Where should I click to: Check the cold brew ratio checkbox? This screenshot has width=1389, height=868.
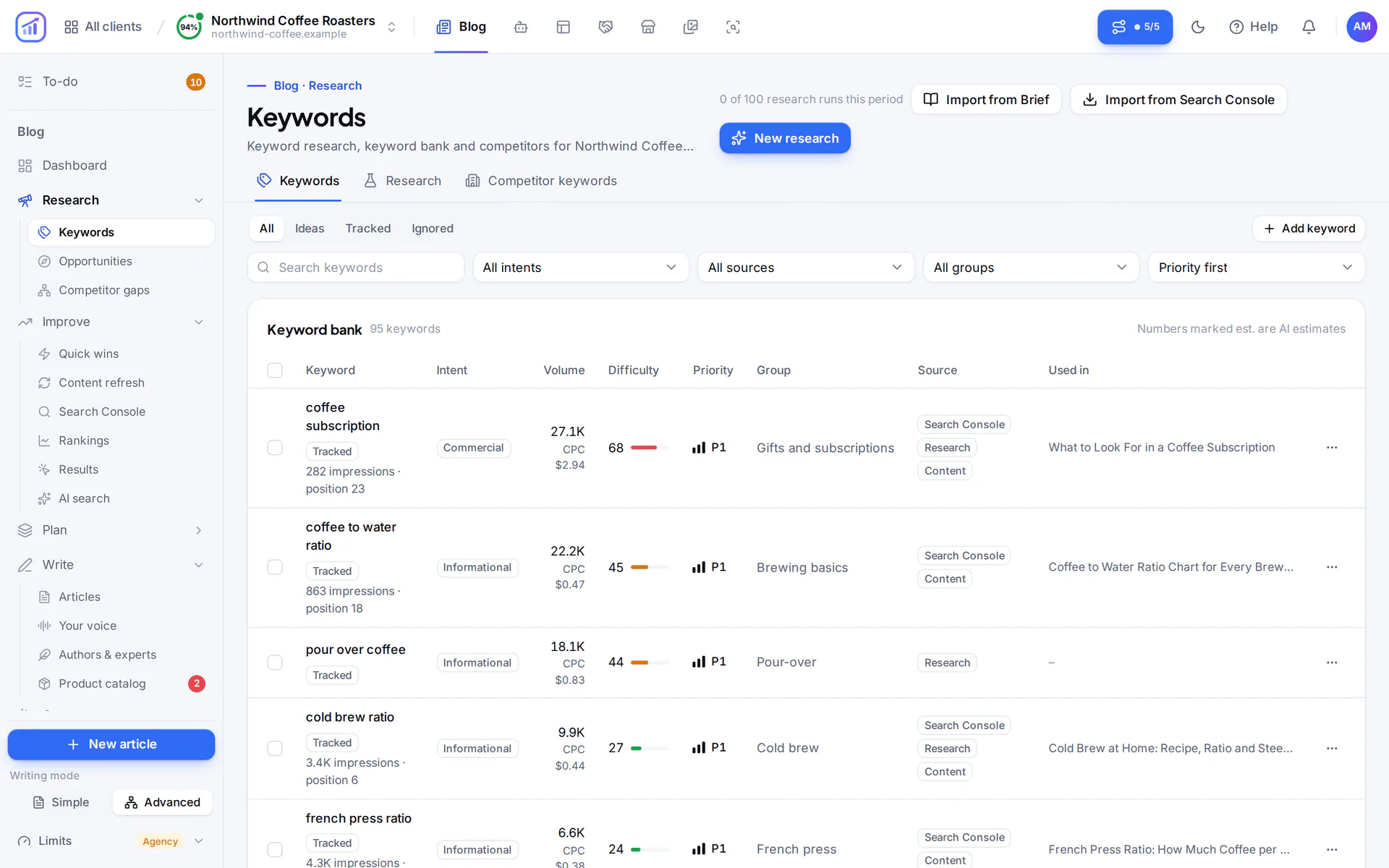[275, 749]
